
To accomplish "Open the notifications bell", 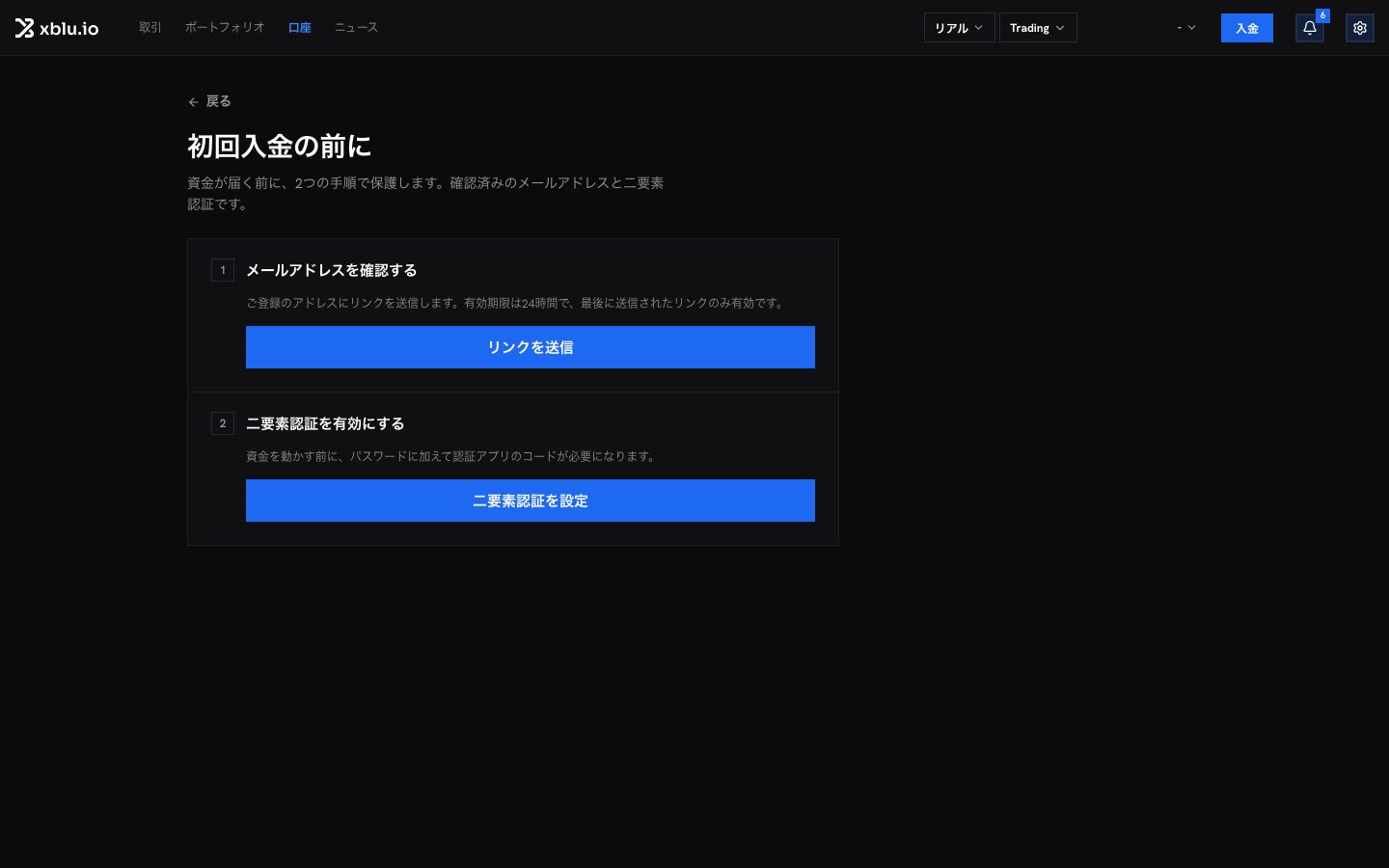I will point(1310,28).
